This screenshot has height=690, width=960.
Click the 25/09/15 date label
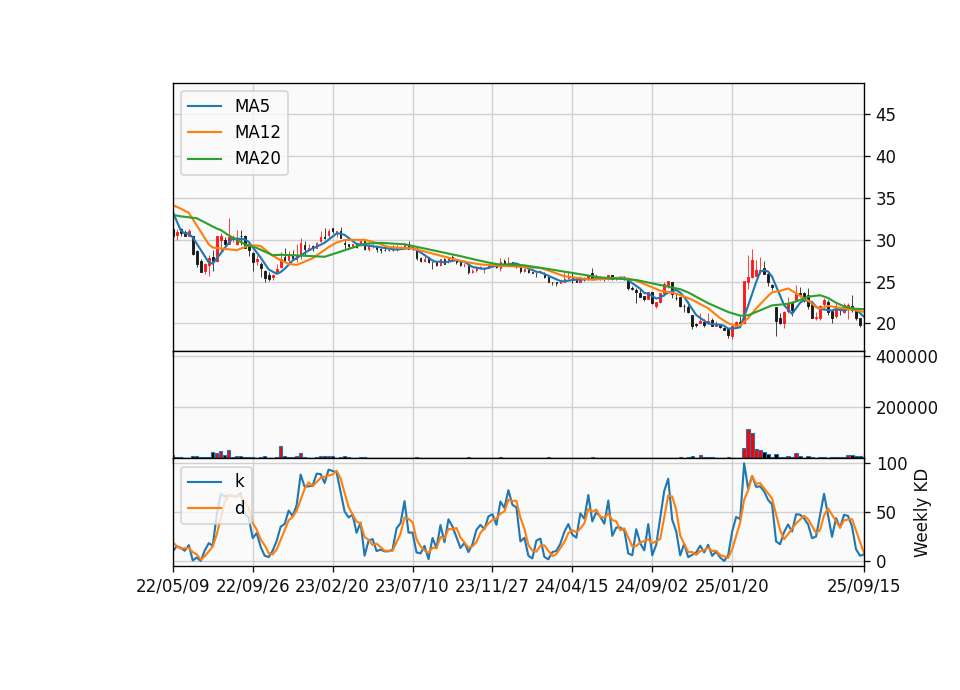[863, 587]
